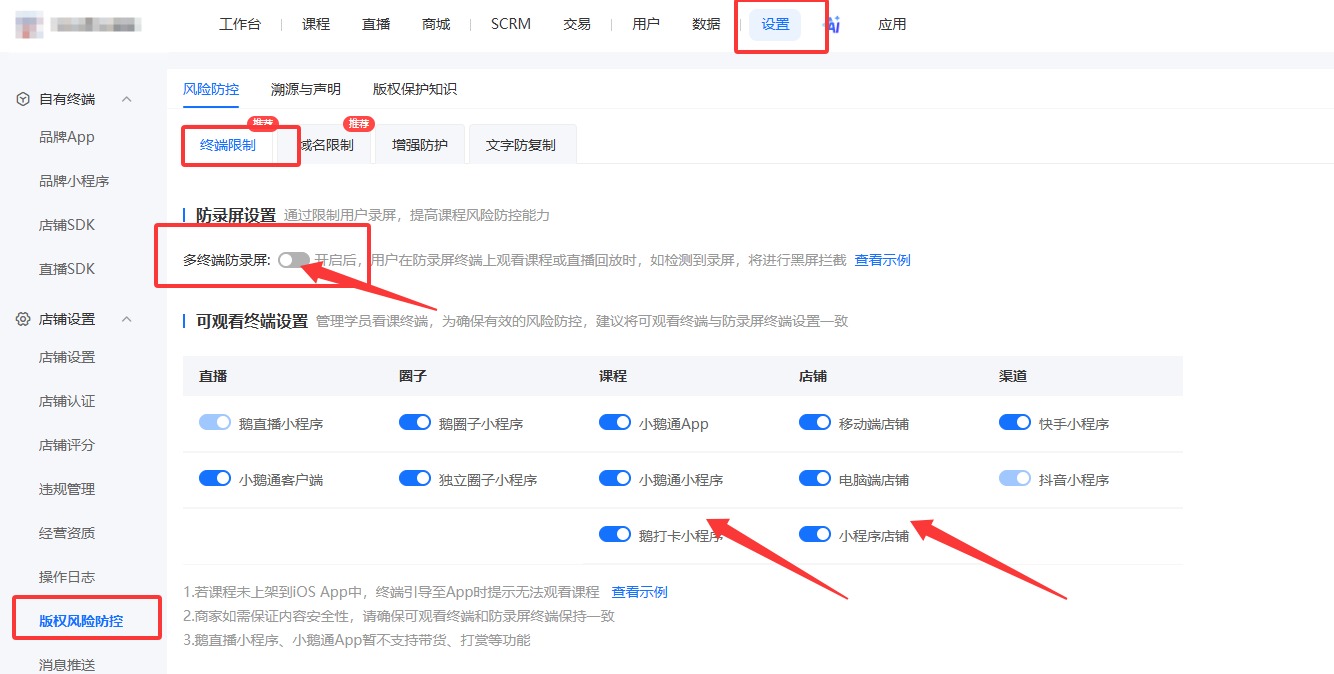Open 直播SDK sidebar item
Viewport: 1334px width, 674px height.
[x=67, y=269]
